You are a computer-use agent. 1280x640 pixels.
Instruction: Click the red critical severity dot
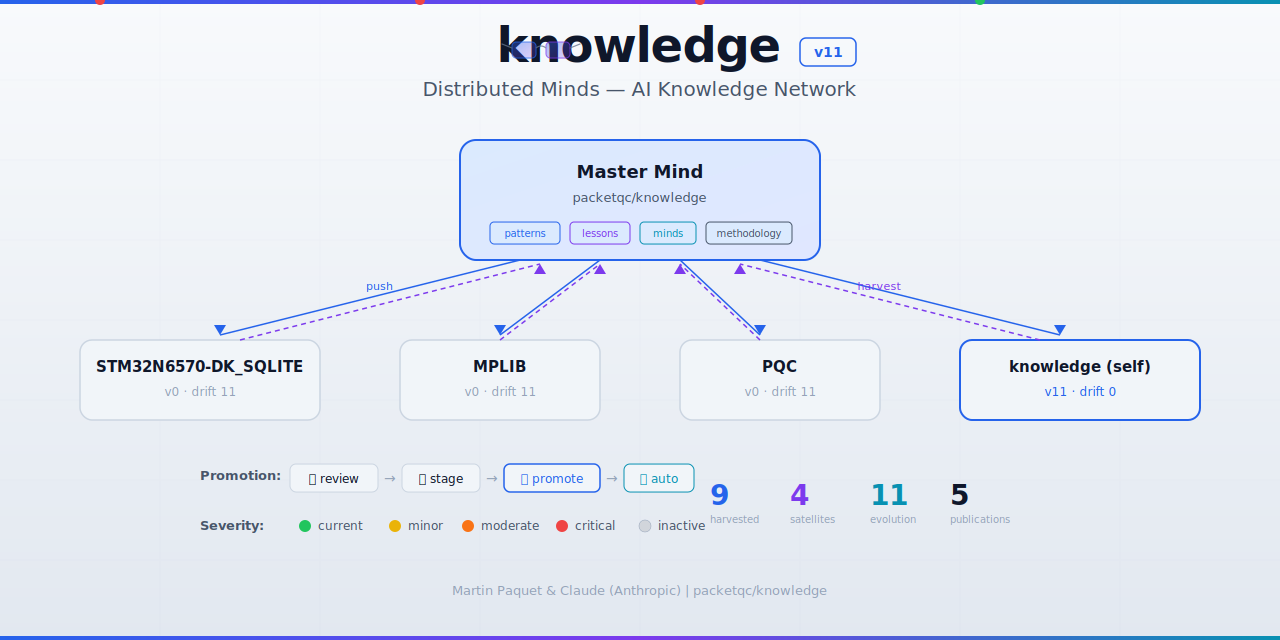[562, 526]
